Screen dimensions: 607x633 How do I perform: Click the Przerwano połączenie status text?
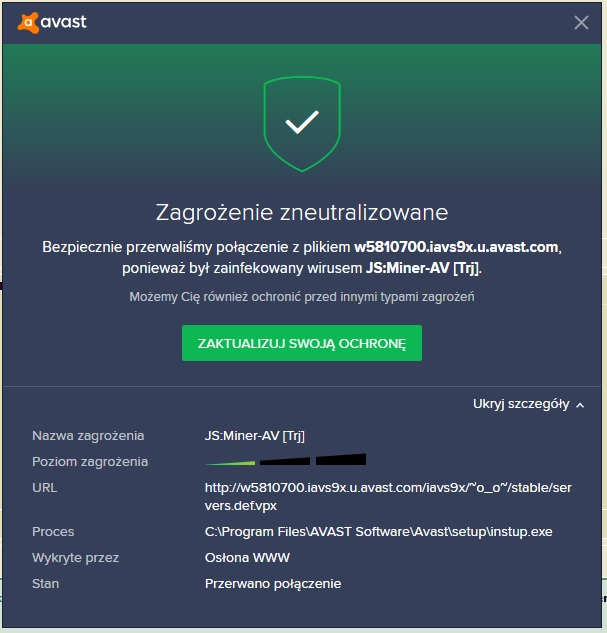(273, 584)
